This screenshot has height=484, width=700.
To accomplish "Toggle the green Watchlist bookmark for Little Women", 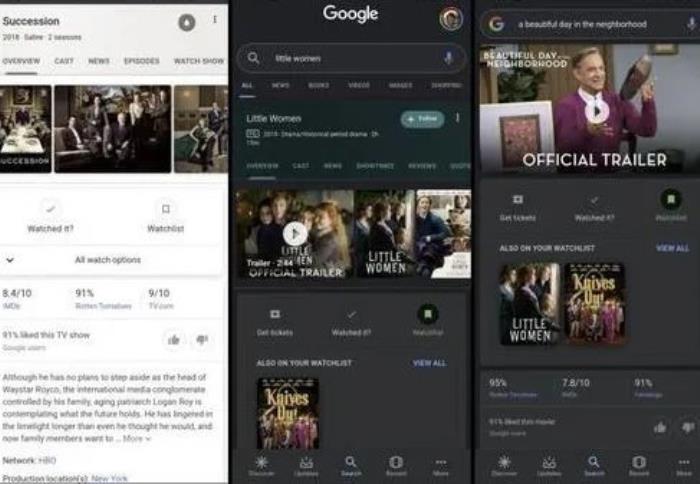I will (427, 314).
